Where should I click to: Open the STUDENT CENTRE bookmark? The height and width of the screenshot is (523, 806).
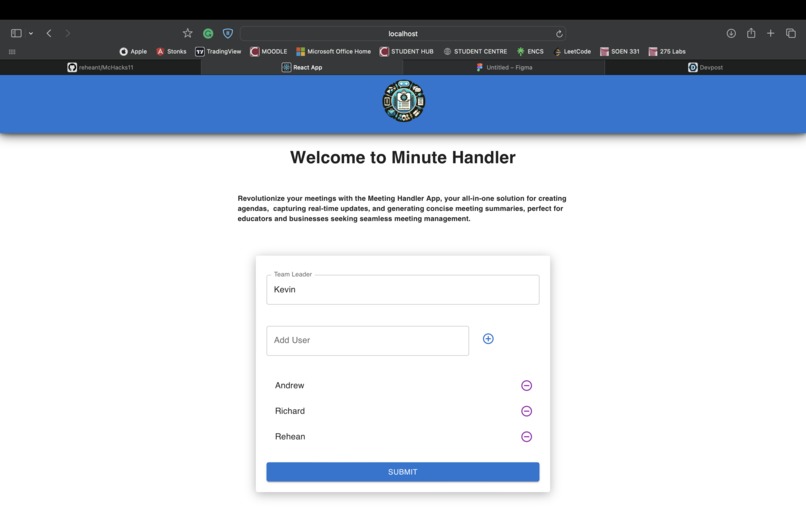pos(475,51)
